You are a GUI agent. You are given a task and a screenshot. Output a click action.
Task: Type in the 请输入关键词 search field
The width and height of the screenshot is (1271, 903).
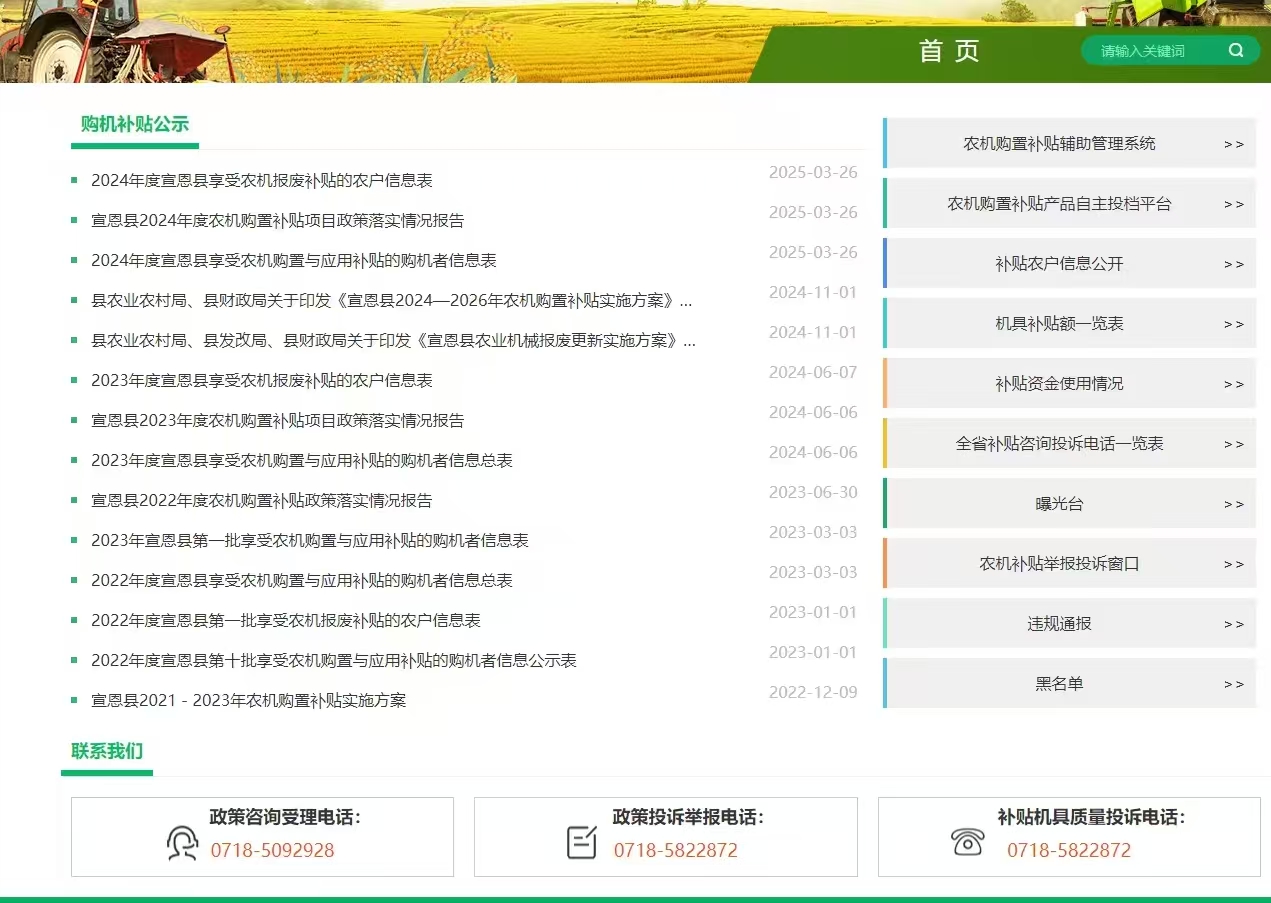coord(1150,51)
